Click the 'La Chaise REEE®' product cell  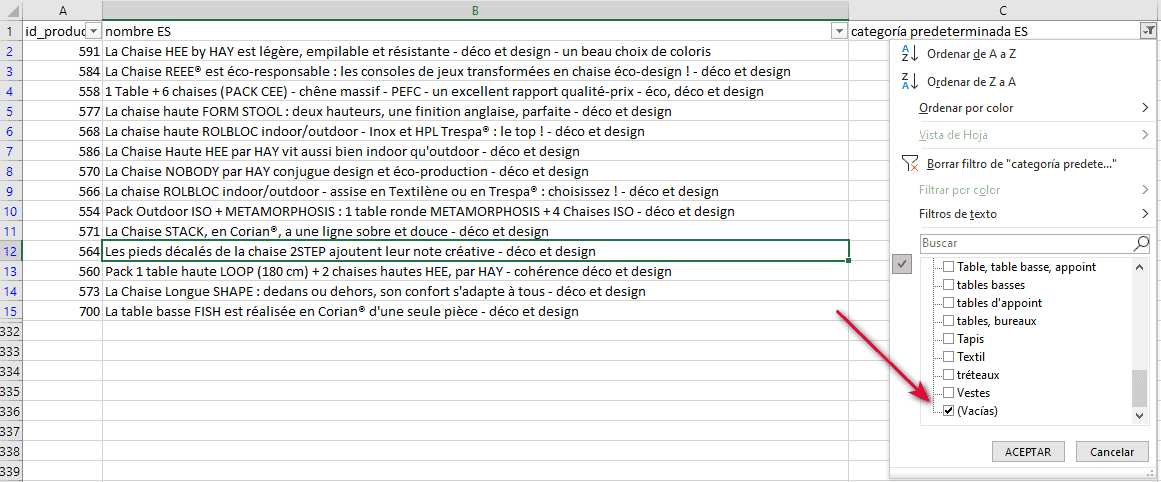pos(475,71)
